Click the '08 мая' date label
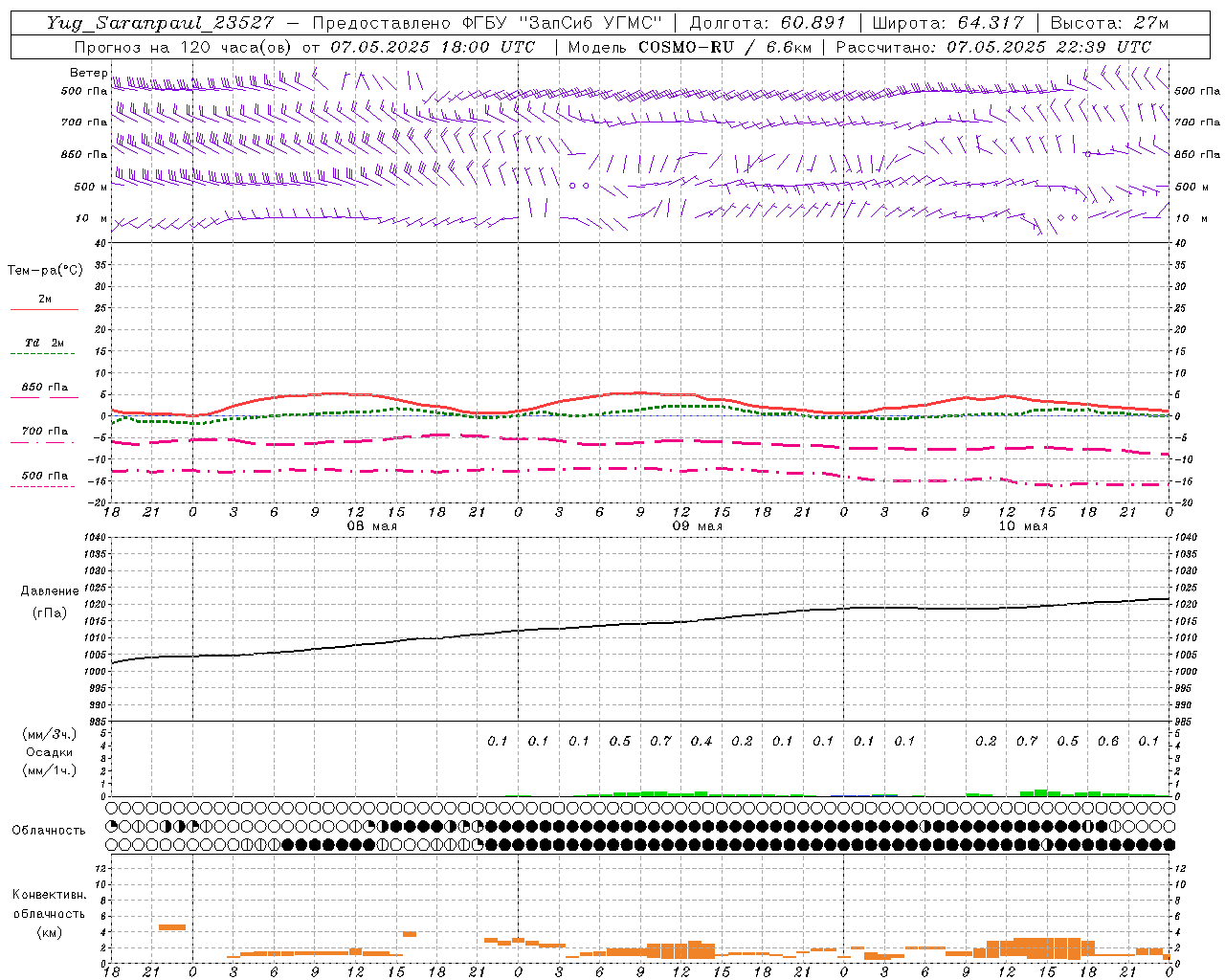Image resolution: width=1225 pixels, height=980 pixels. pyautogui.click(x=371, y=526)
